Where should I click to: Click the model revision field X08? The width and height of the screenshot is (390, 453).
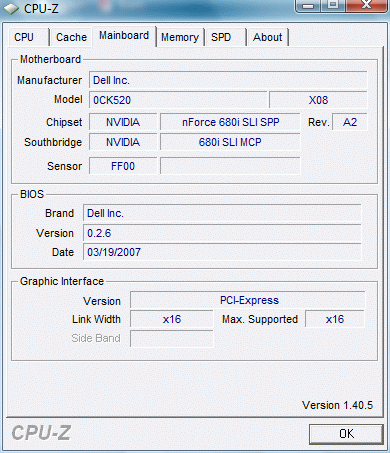[x=318, y=100]
